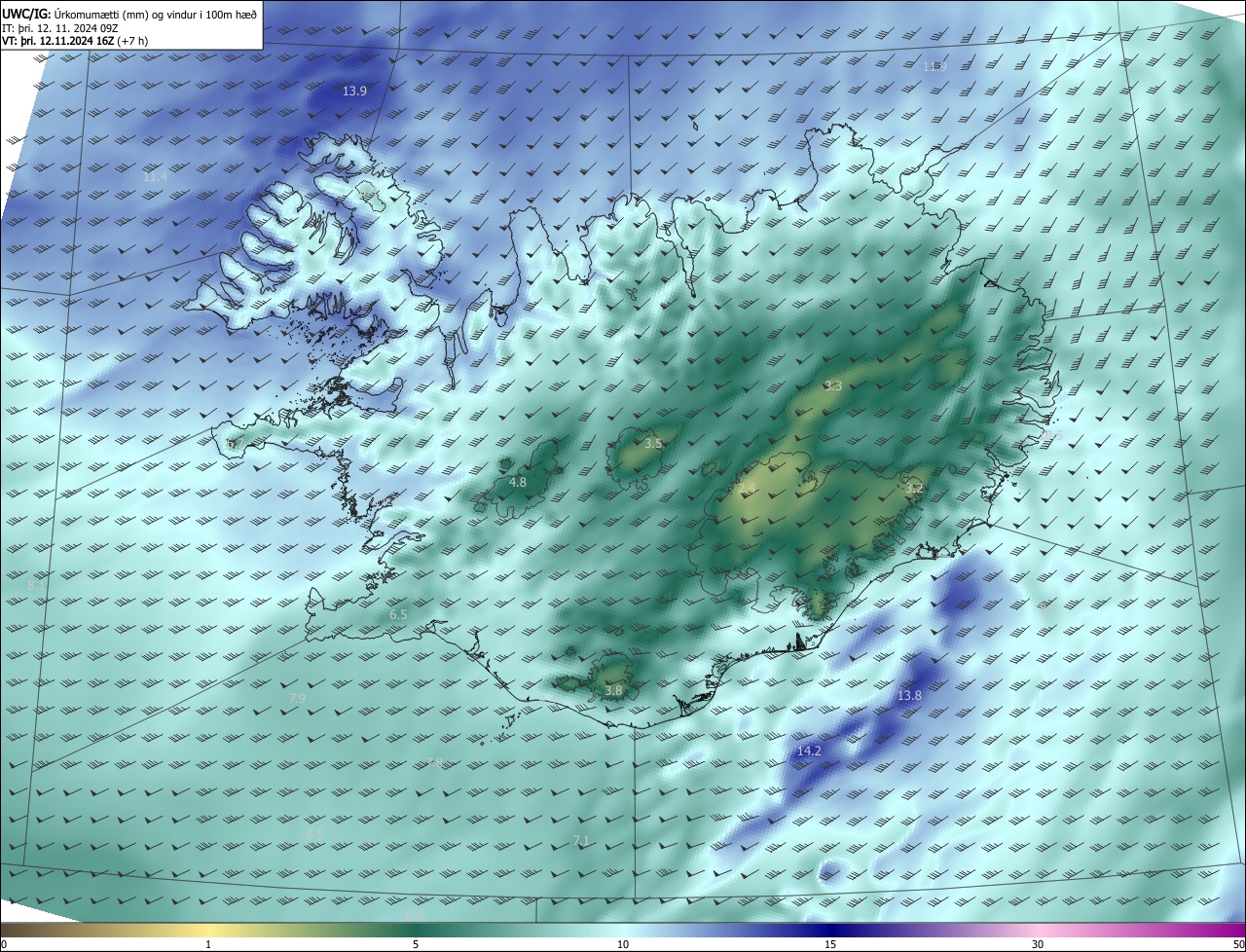Click the 1 tick on color scale
The height and width of the screenshot is (952, 1246).
(x=208, y=944)
